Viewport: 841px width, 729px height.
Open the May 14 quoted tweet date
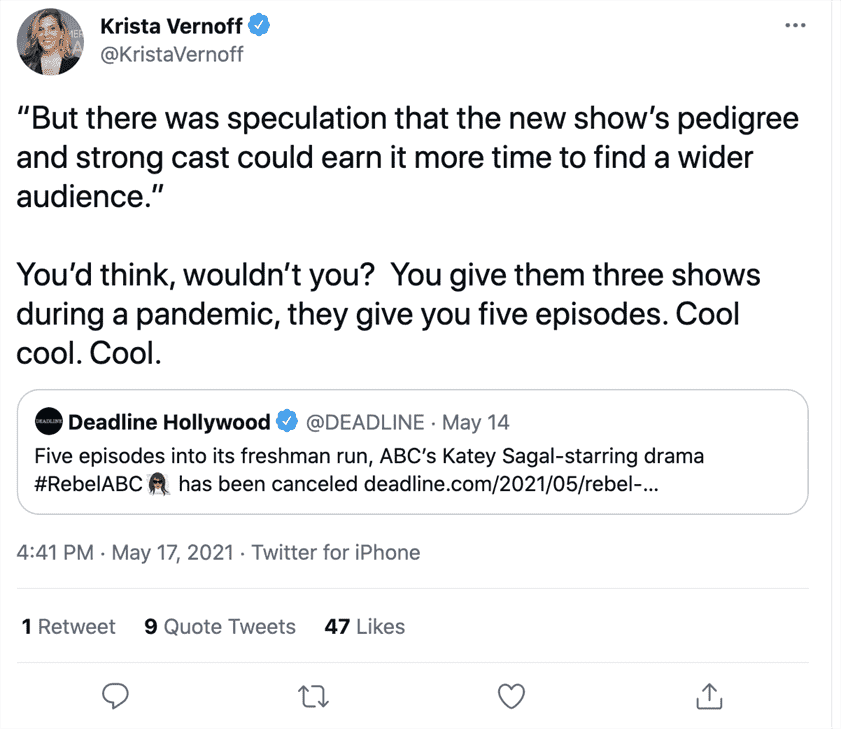475,422
